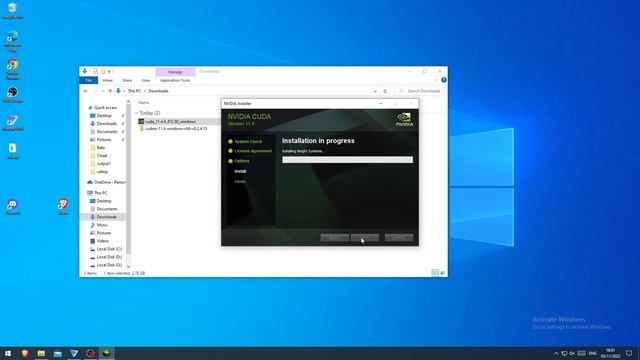The height and width of the screenshot is (360, 640).
Task: Open the notification center in the taskbar
Action: coord(629,353)
